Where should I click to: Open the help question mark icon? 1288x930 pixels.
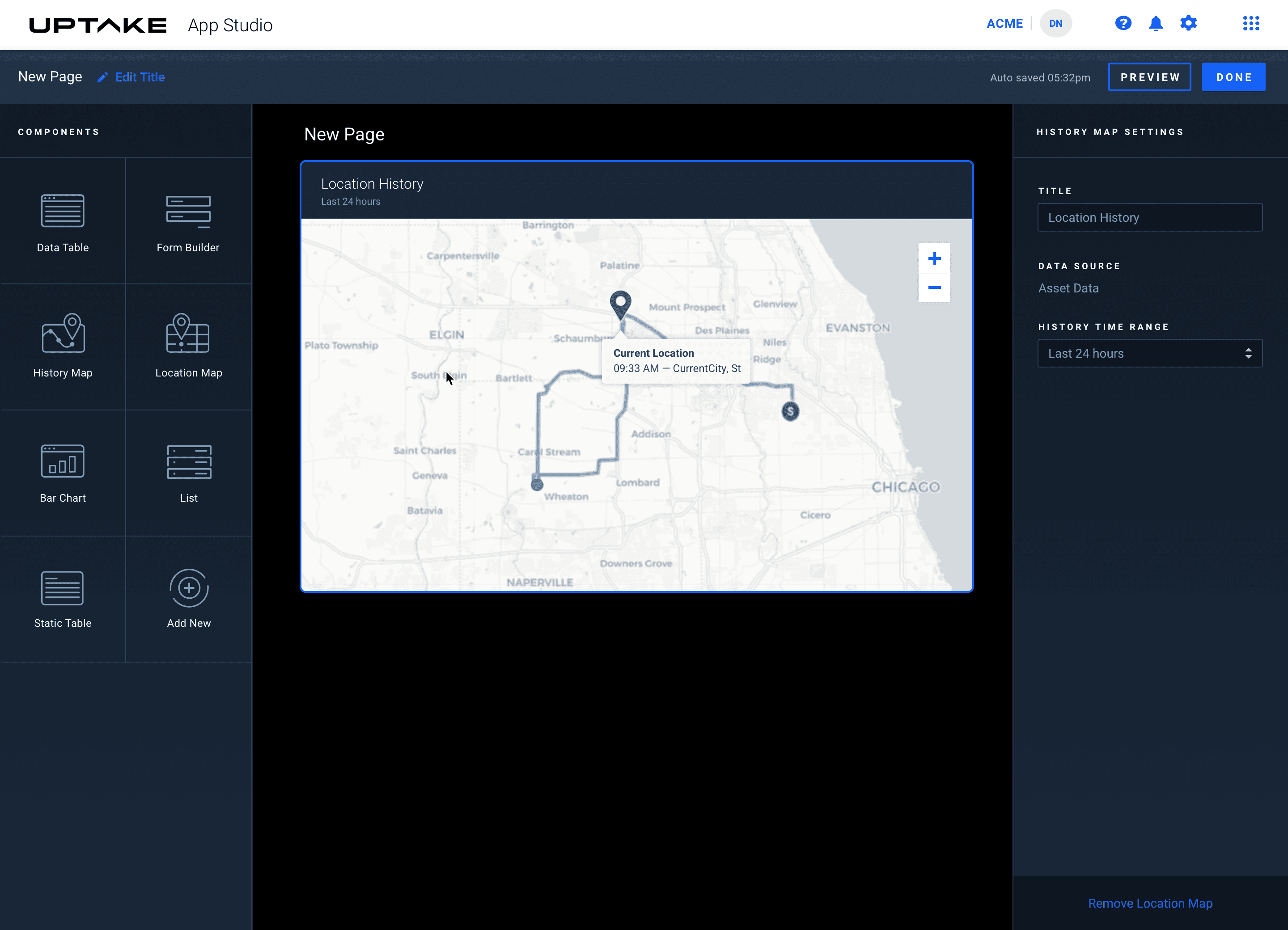(1123, 23)
